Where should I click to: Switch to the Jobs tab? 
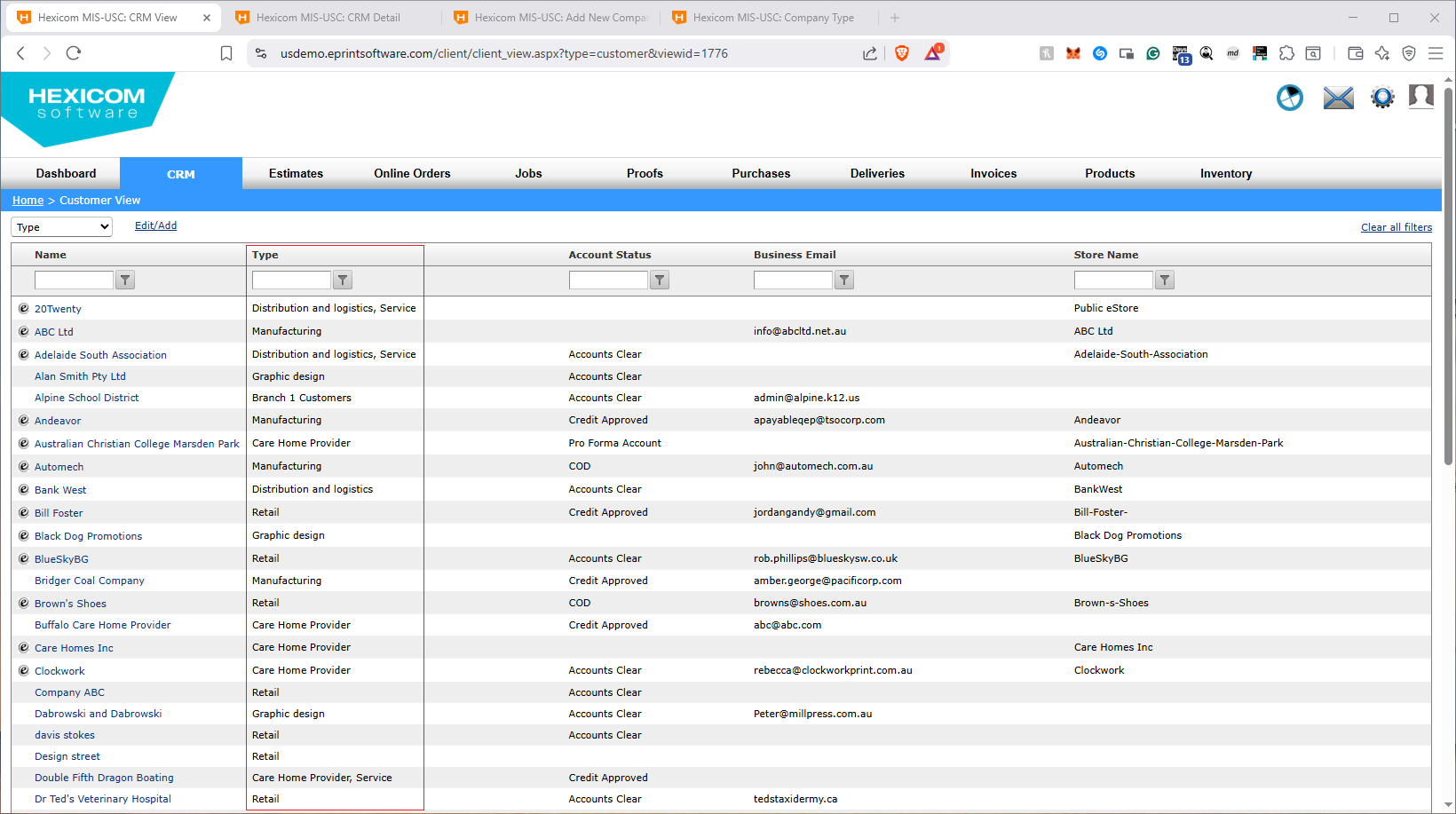pos(528,173)
